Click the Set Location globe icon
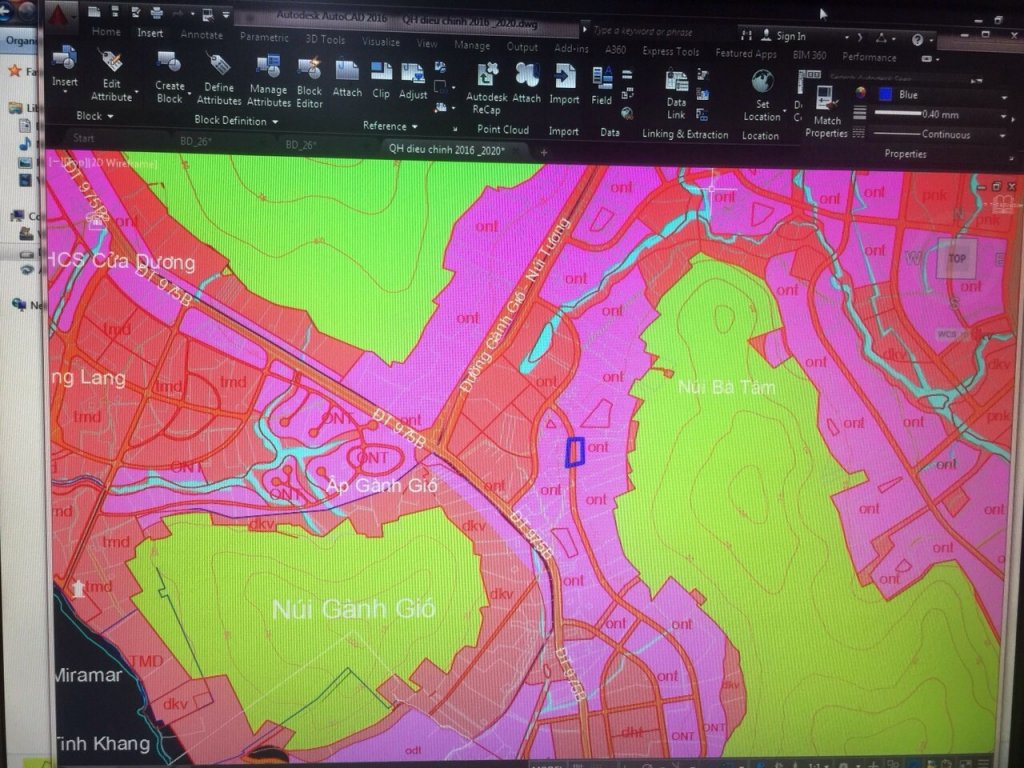 (762, 83)
